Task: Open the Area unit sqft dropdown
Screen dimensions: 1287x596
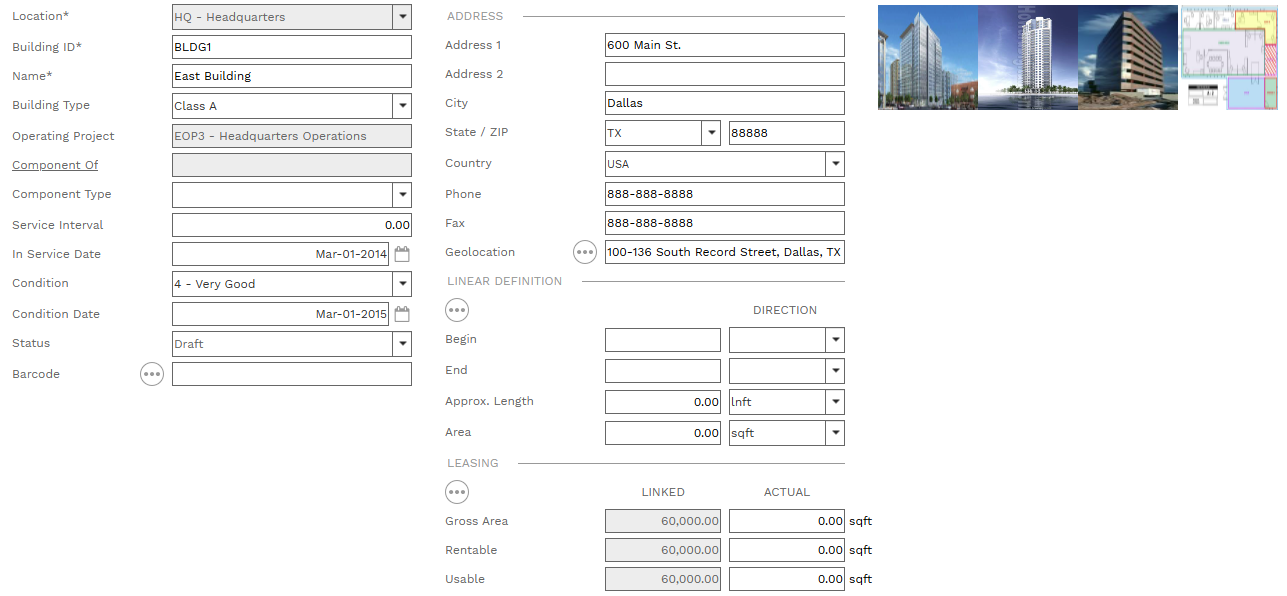Action: point(835,433)
